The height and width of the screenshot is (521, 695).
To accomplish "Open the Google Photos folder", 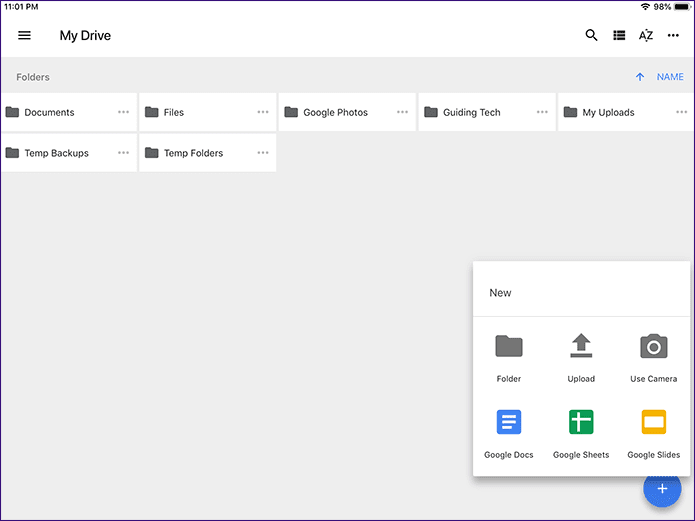I will [x=347, y=112].
